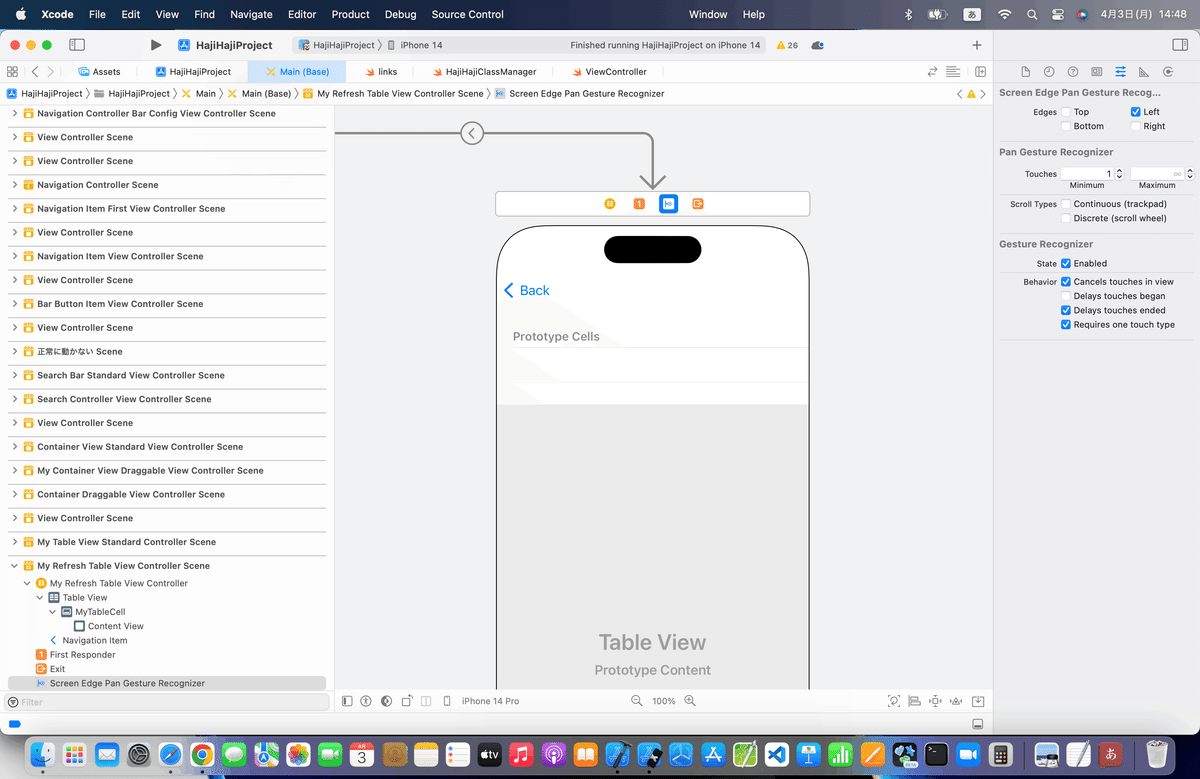Open the Quick Help inspector
Screen dimensions: 1200x779
(1073, 72)
